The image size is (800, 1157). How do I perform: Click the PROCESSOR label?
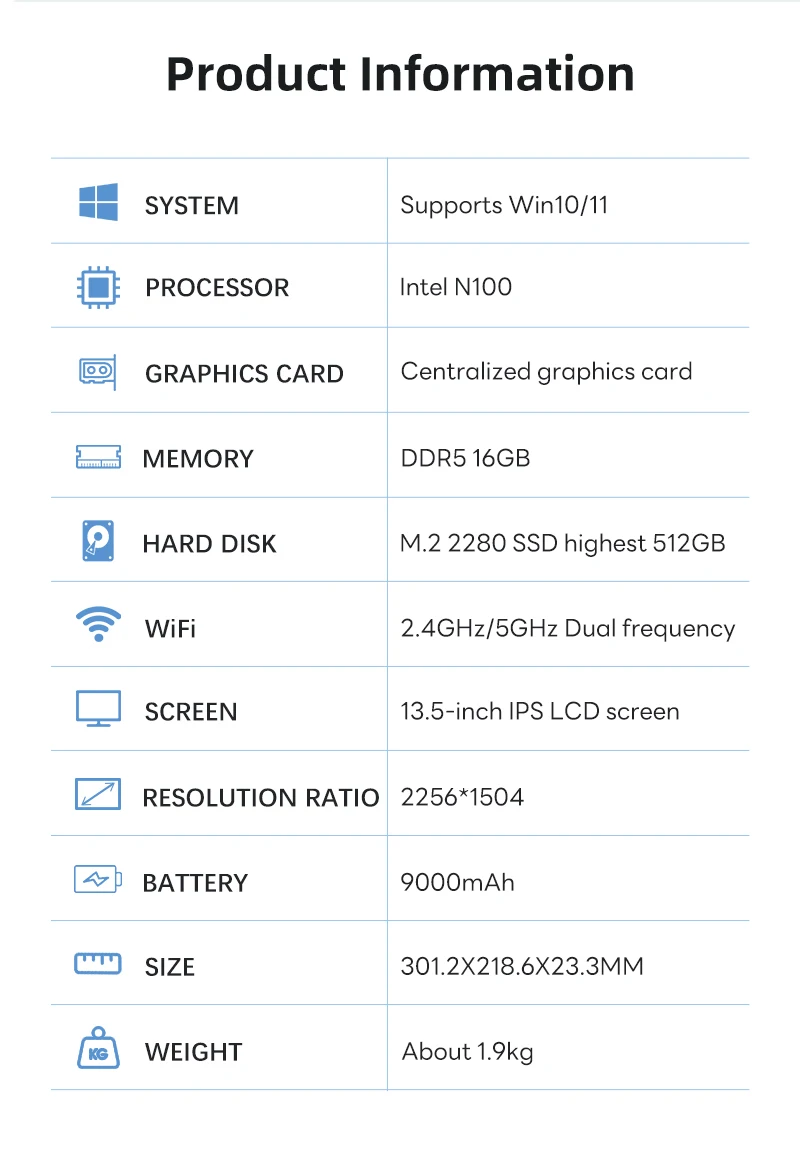(x=217, y=288)
